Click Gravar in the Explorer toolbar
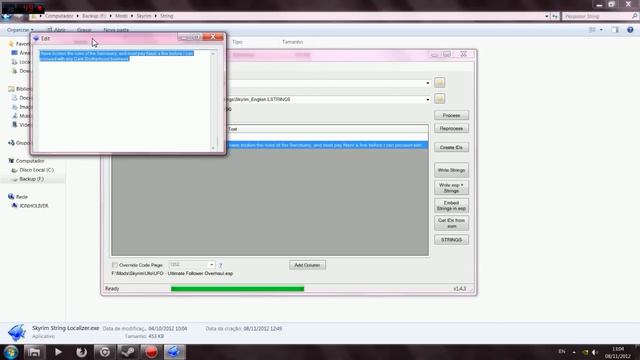 tap(84, 30)
